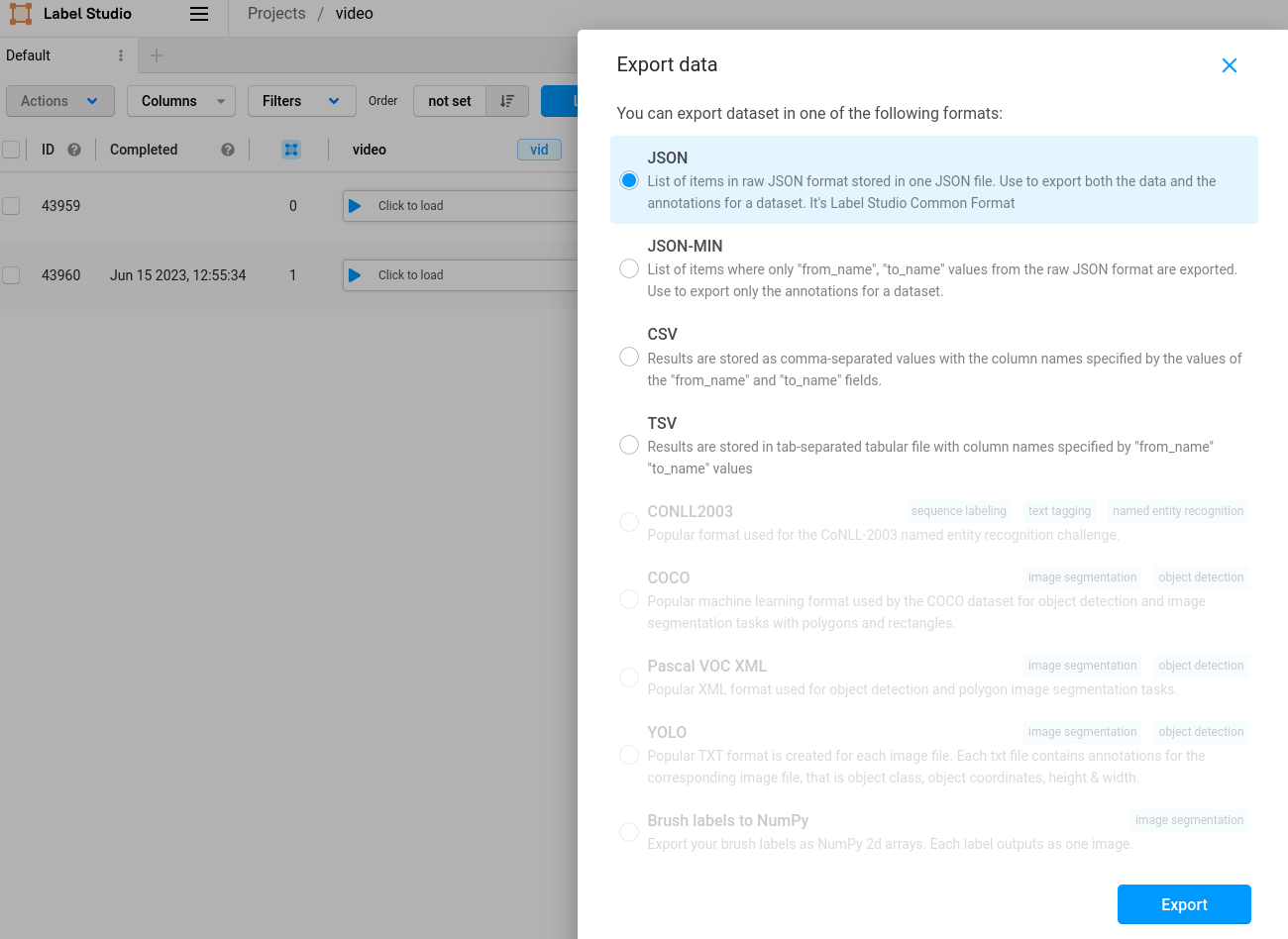Click the Label Studio logo icon
1288x939 pixels.
20,14
